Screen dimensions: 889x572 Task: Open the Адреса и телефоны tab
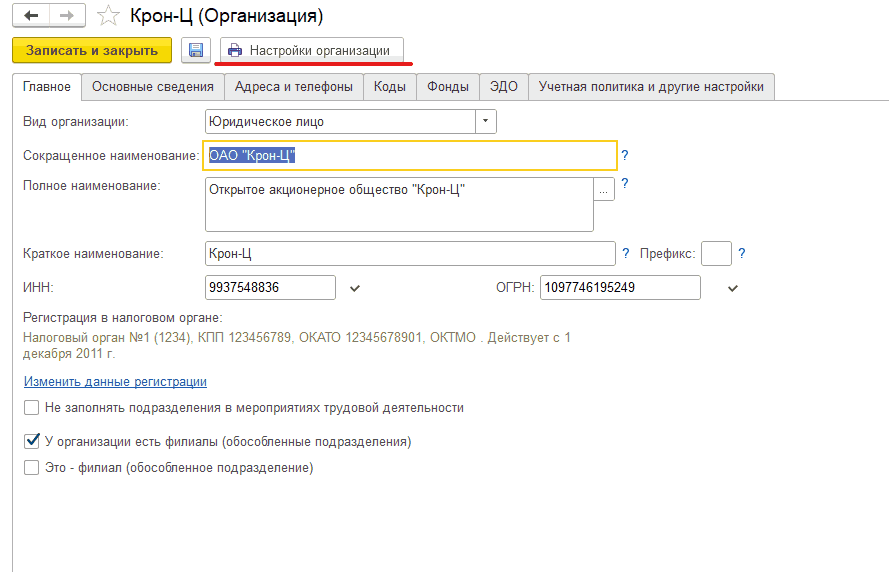coord(294,87)
